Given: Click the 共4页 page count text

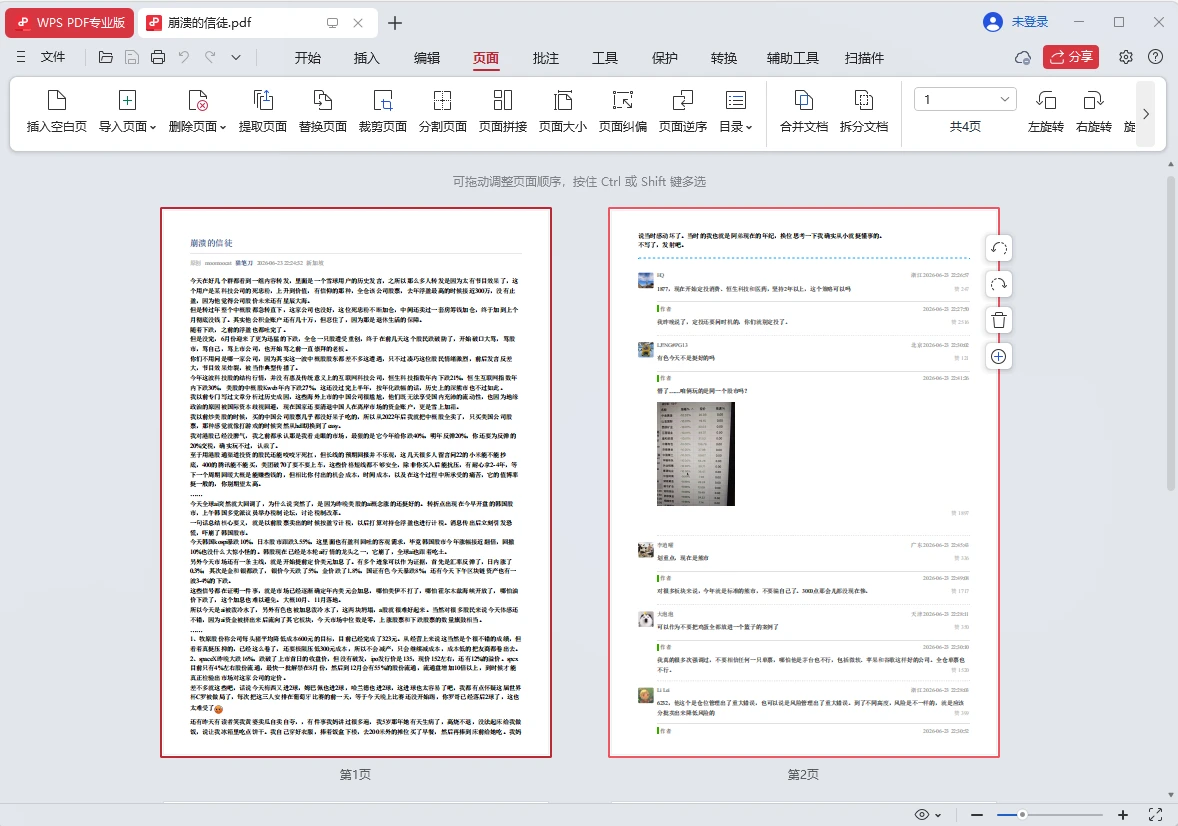Looking at the screenshot, I should coord(965,126).
